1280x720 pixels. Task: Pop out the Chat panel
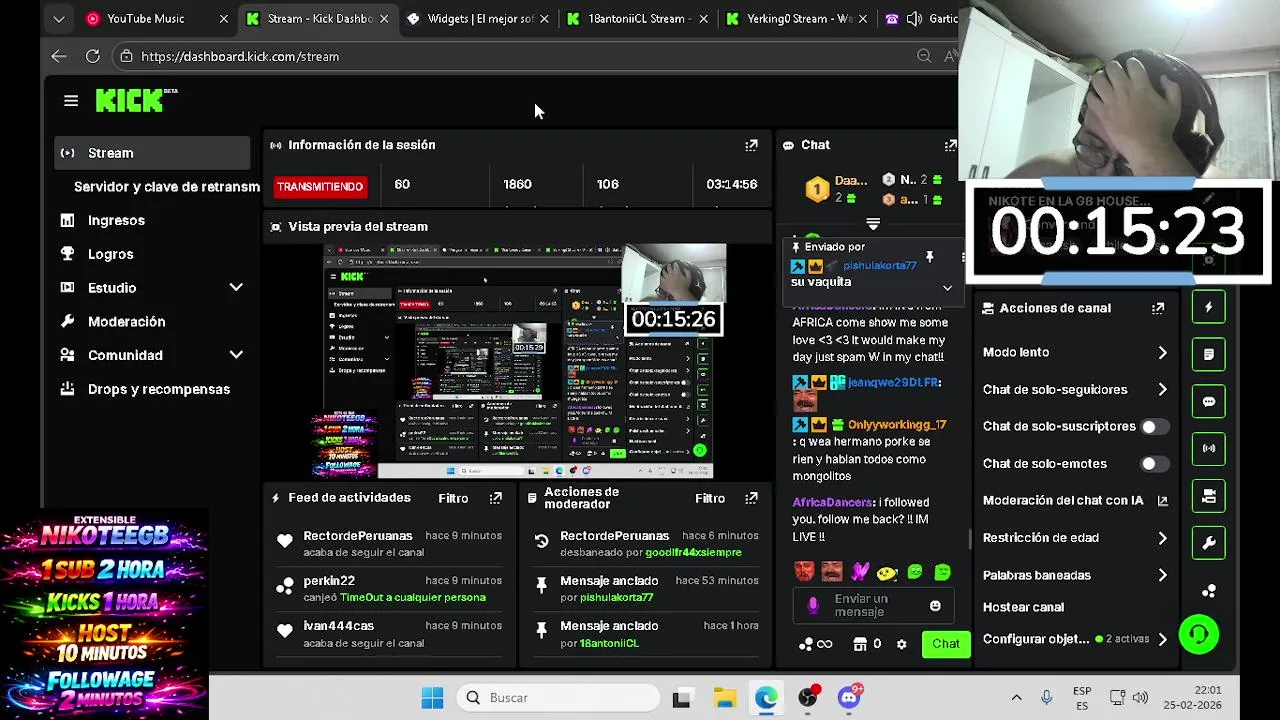coord(950,145)
